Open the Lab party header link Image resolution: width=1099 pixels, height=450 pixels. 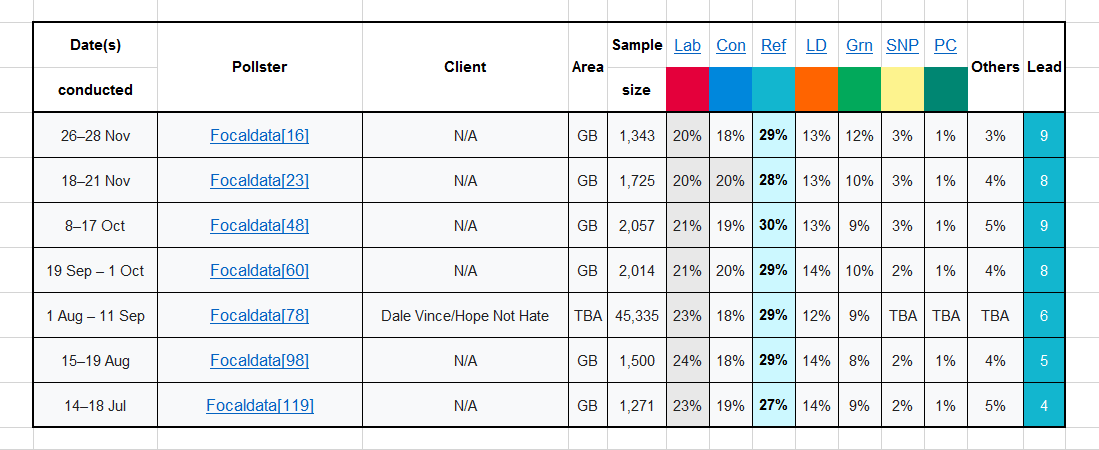[x=687, y=45]
